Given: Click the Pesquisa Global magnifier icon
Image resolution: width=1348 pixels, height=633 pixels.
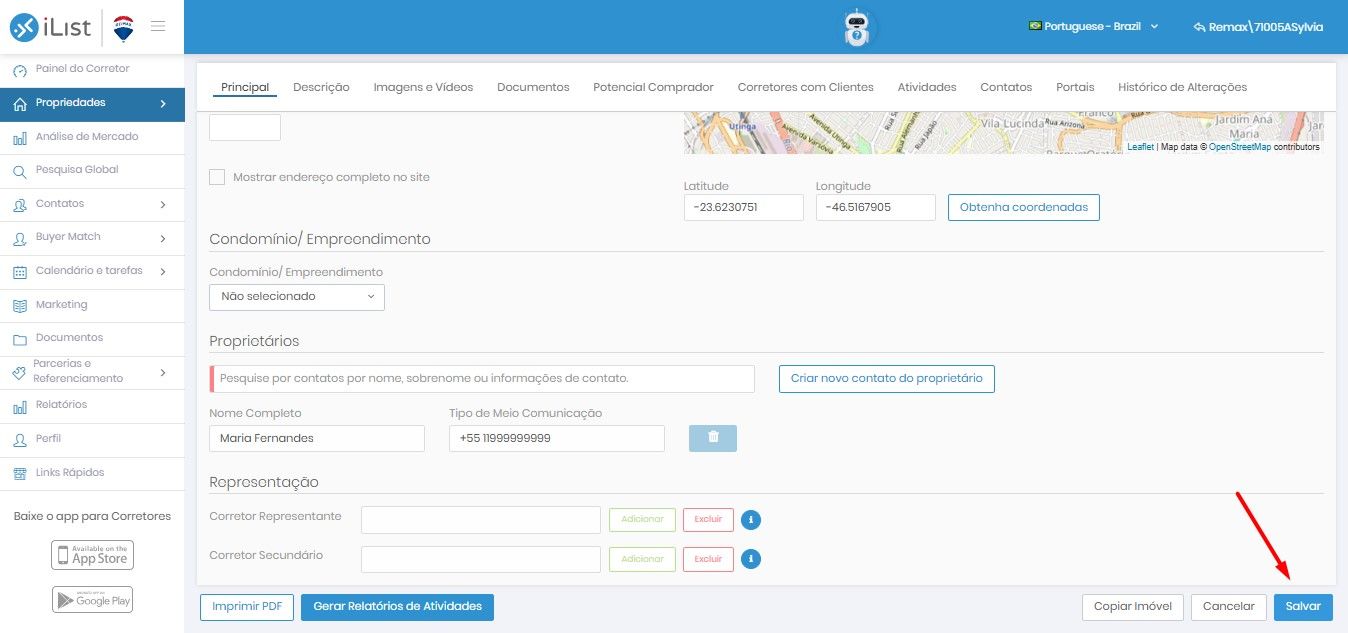Looking at the screenshot, I should tap(19, 171).
